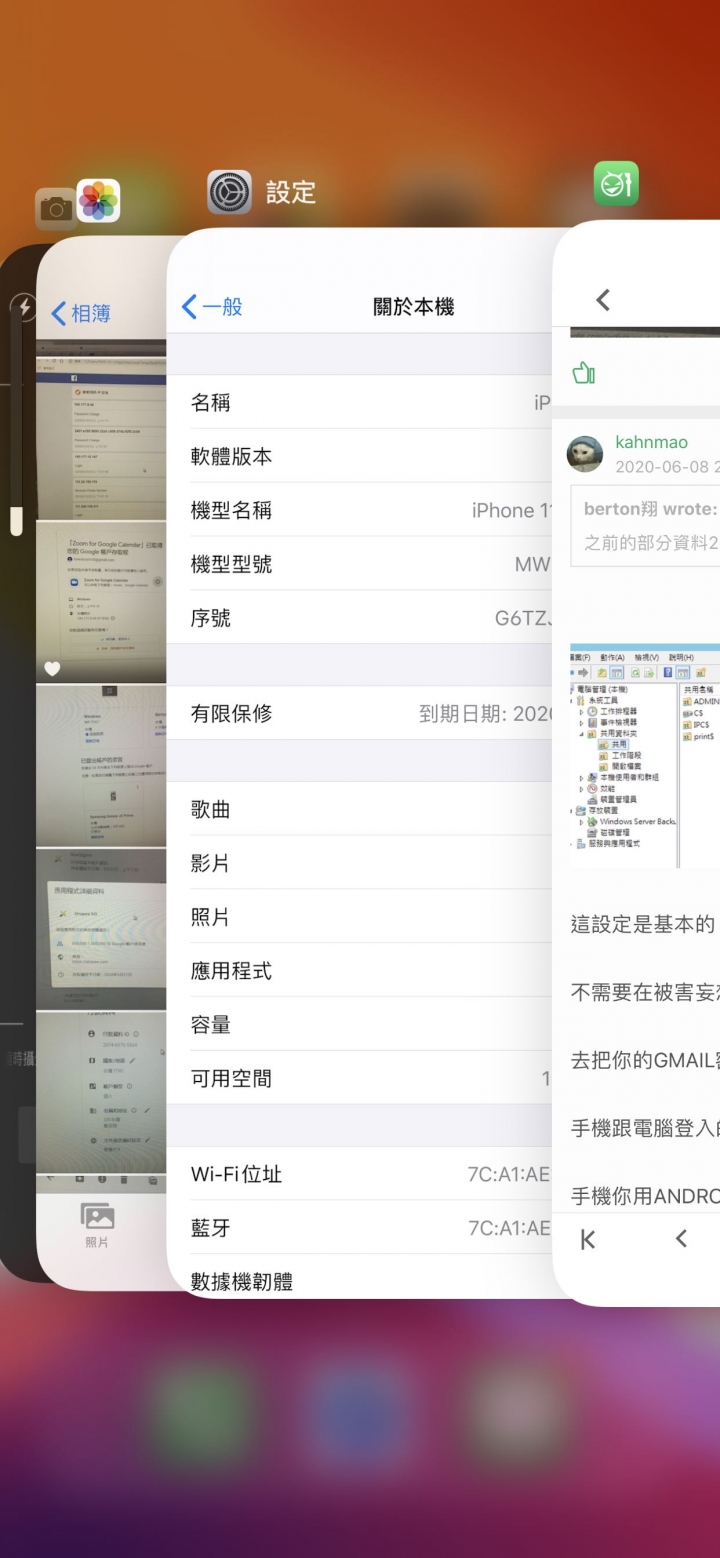Tap the Camera app icon in switcher
720x1558 pixels.
point(55,209)
